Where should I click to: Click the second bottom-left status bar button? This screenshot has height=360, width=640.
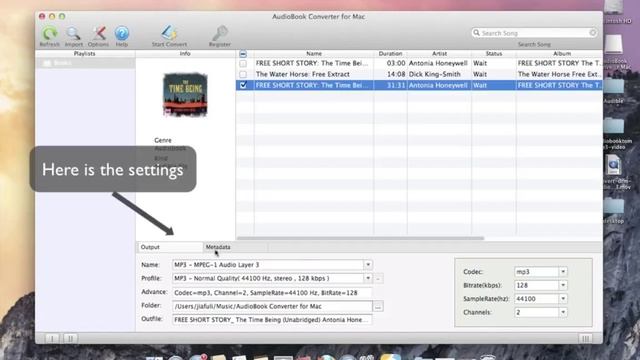[x=70, y=338]
